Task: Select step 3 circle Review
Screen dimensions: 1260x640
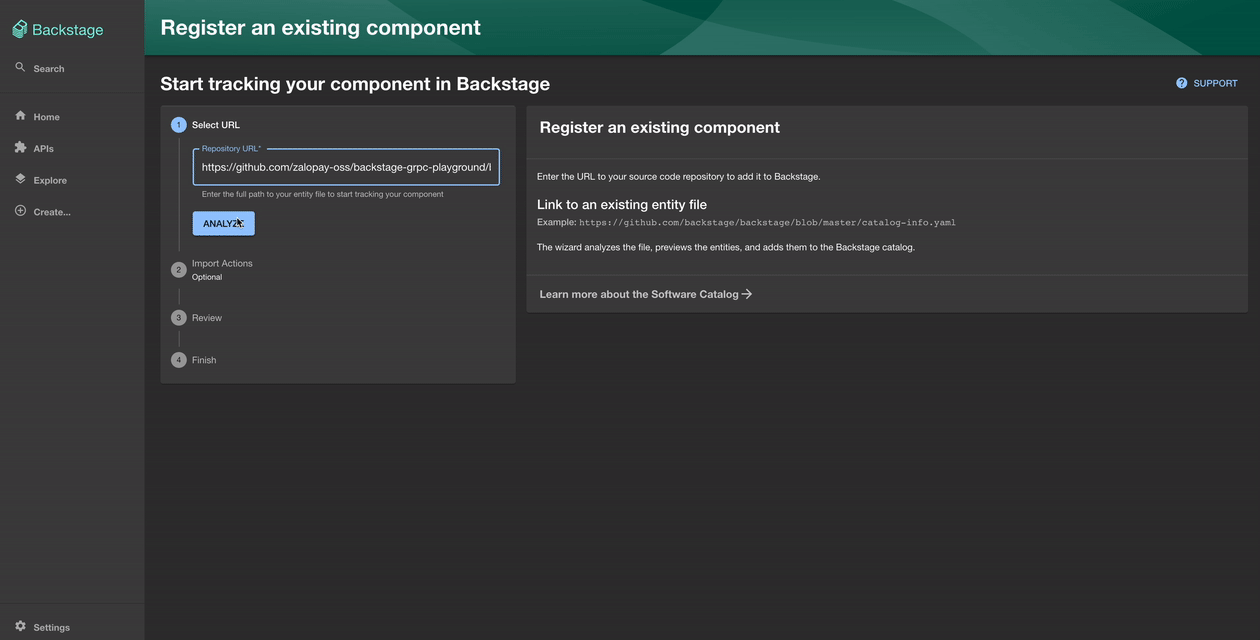Action: [x=179, y=318]
